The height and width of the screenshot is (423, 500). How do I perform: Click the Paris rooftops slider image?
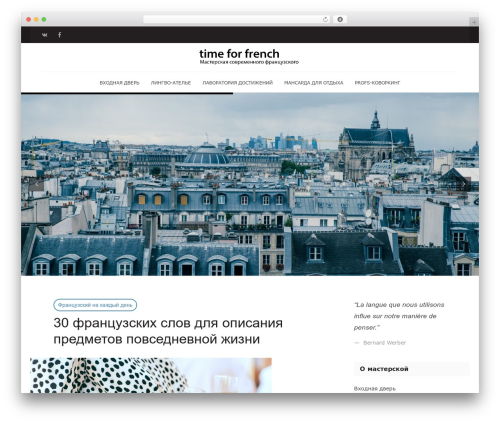coord(250,184)
